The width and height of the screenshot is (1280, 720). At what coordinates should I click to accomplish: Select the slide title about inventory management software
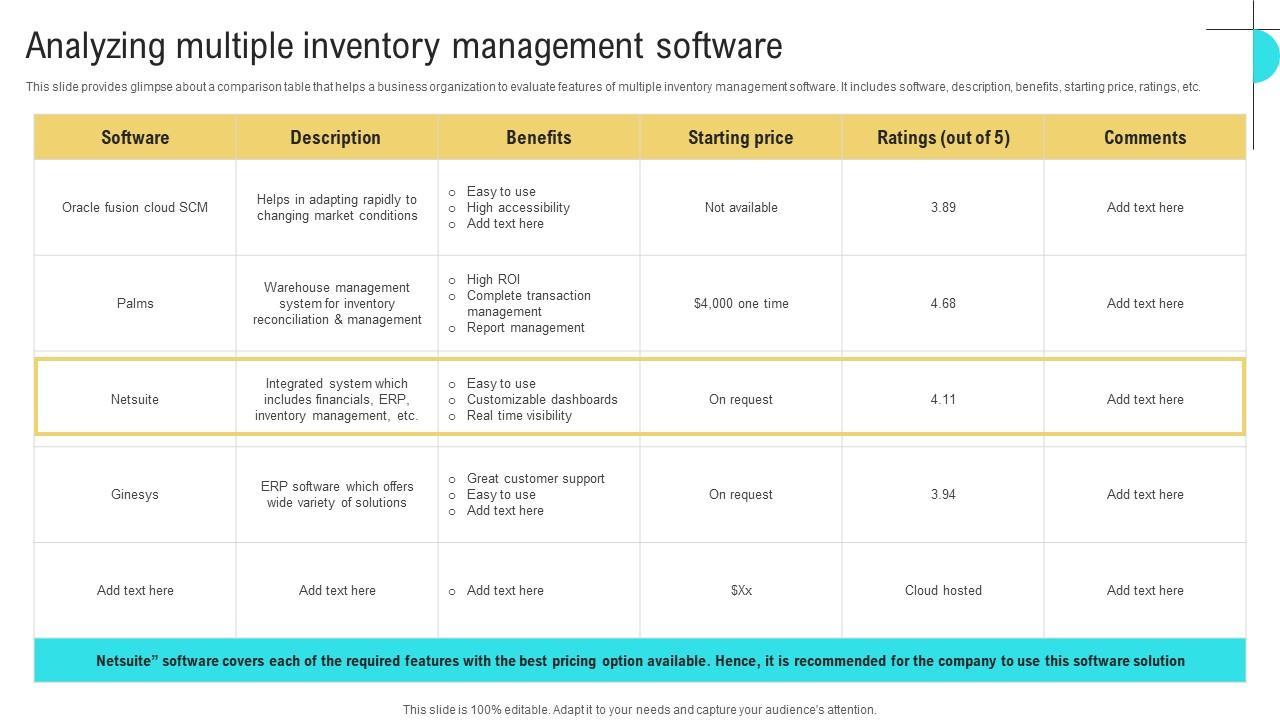click(404, 46)
